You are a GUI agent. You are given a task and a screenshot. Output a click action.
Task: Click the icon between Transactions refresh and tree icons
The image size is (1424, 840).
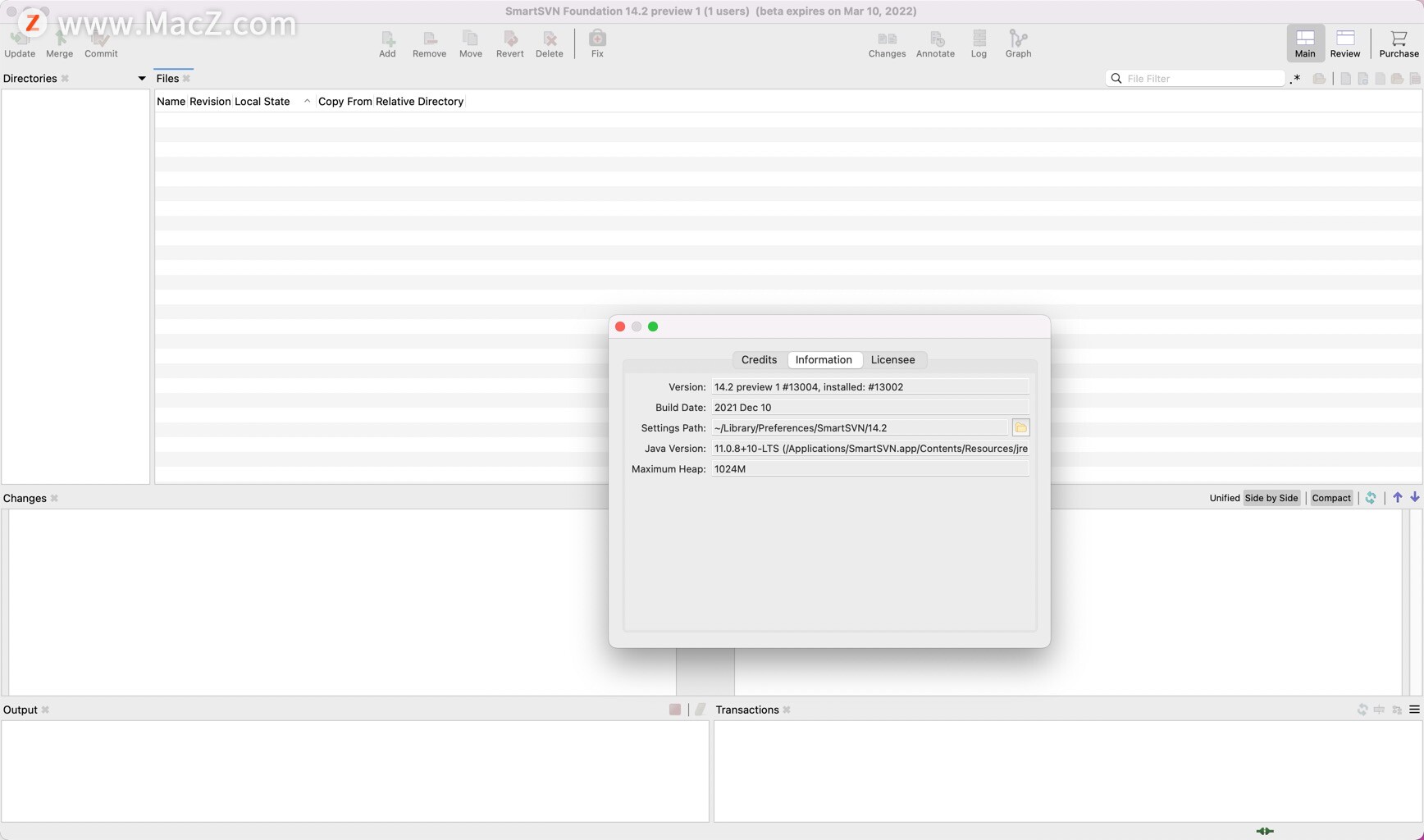coord(1380,710)
